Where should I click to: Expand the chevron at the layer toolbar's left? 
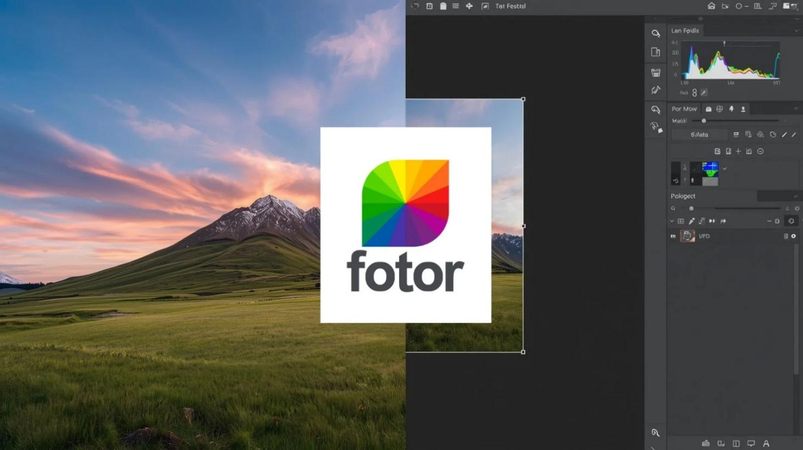pyautogui.click(x=672, y=221)
